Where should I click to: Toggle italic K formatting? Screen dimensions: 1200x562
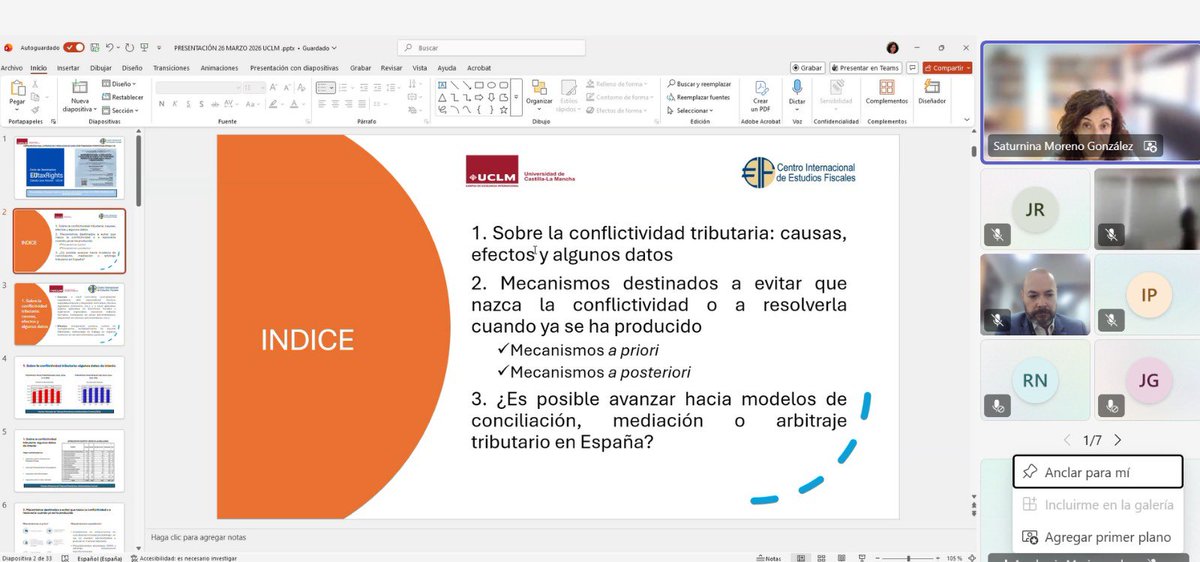[175, 103]
